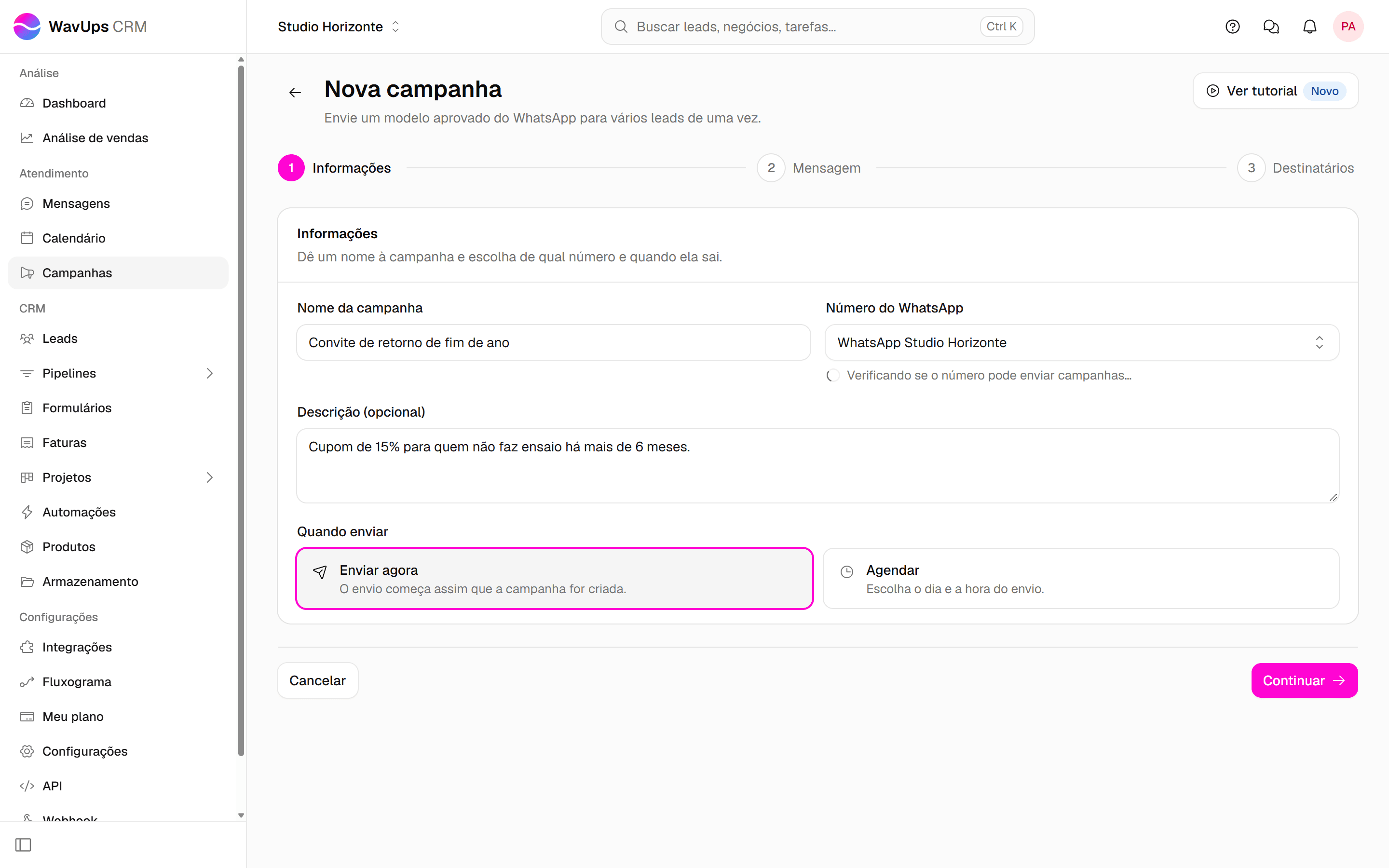Open Fluxograma
Viewport: 1389px width, 868px height.
118,682
